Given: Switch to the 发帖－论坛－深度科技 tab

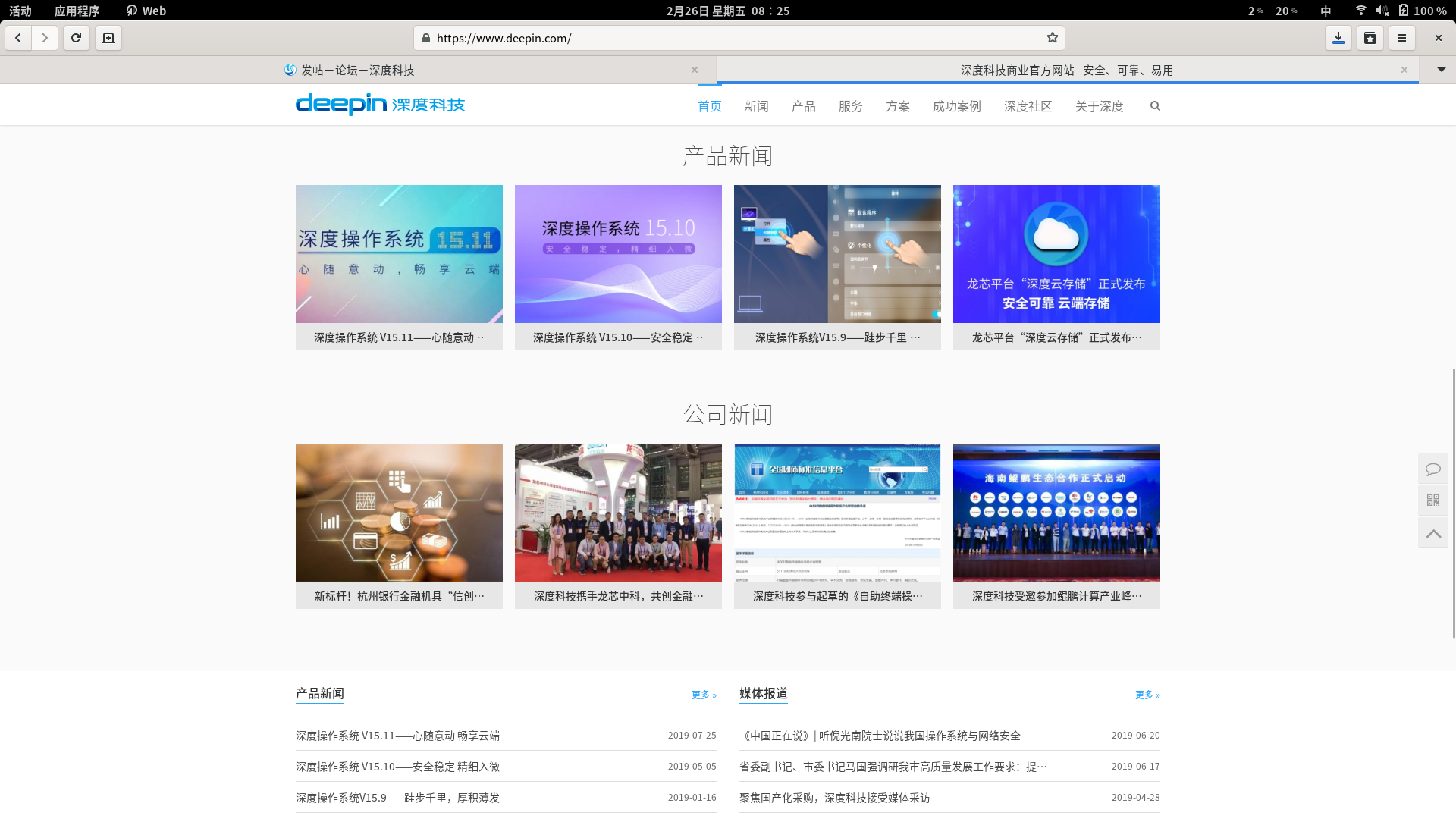Looking at the screenshot, I should 357,70.
